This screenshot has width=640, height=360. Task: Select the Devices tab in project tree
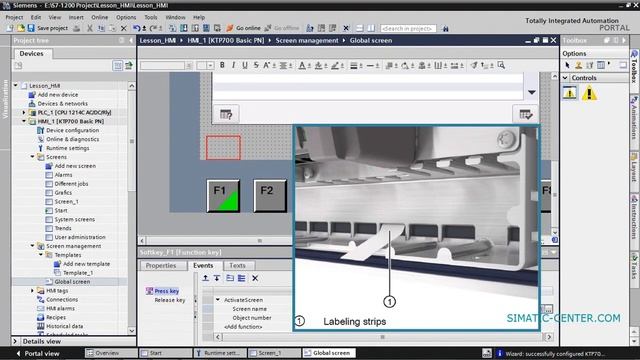click(x=31, y=53)
